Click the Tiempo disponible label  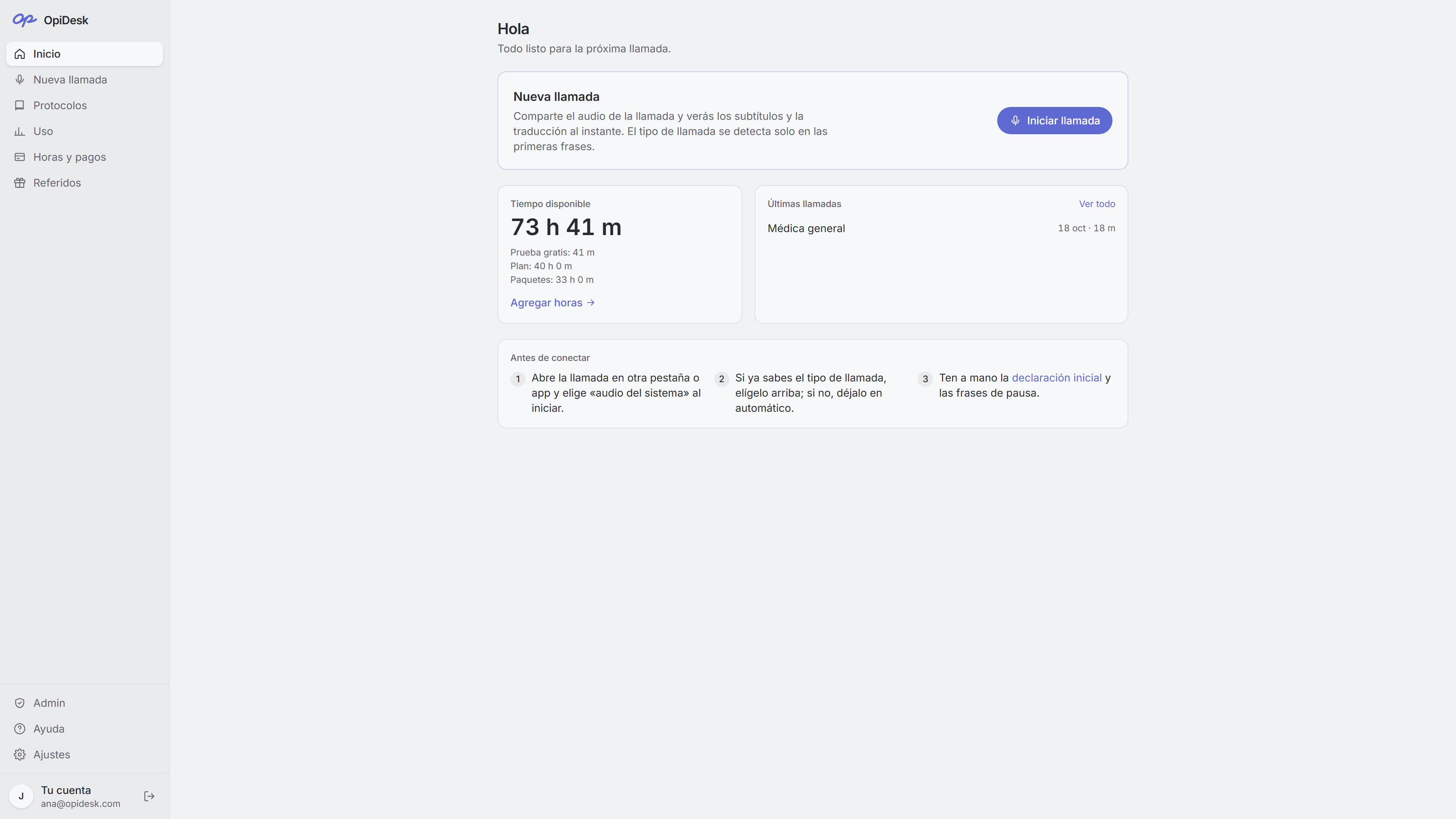pyautogui.click(x=550, y=204)
